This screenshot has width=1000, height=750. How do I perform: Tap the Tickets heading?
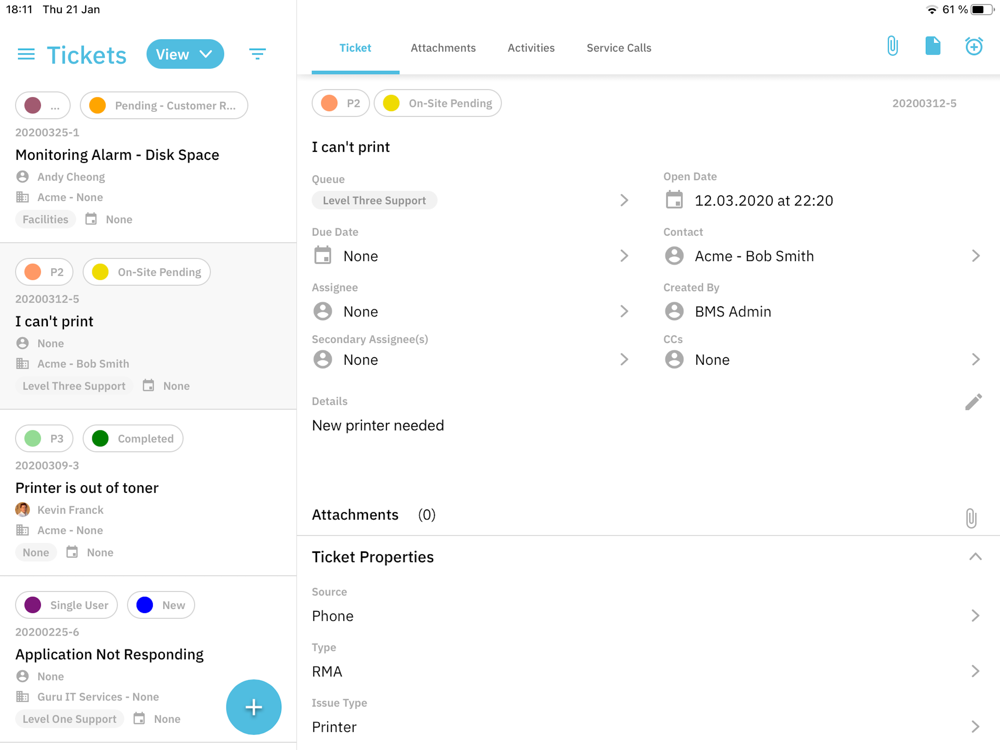pos(87,55)
